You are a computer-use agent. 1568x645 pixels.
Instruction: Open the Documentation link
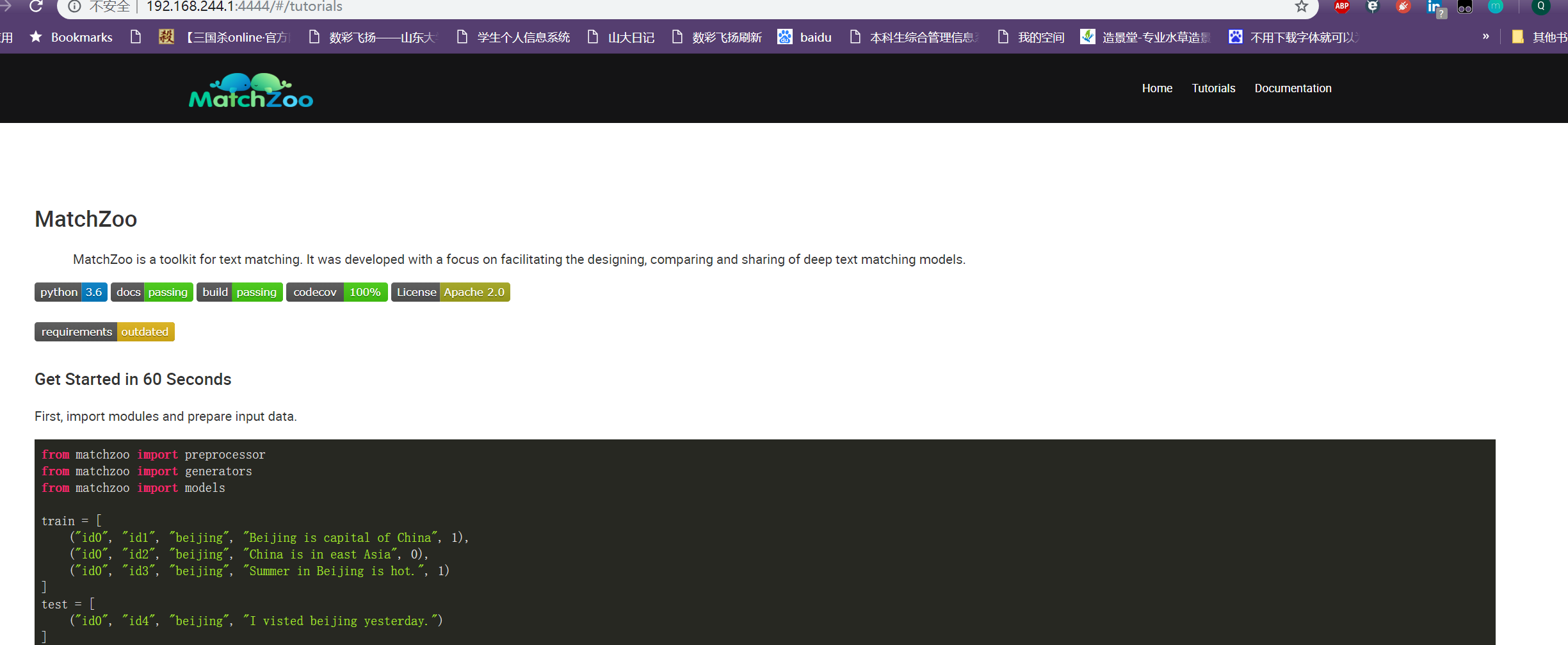pos(1293,88)
